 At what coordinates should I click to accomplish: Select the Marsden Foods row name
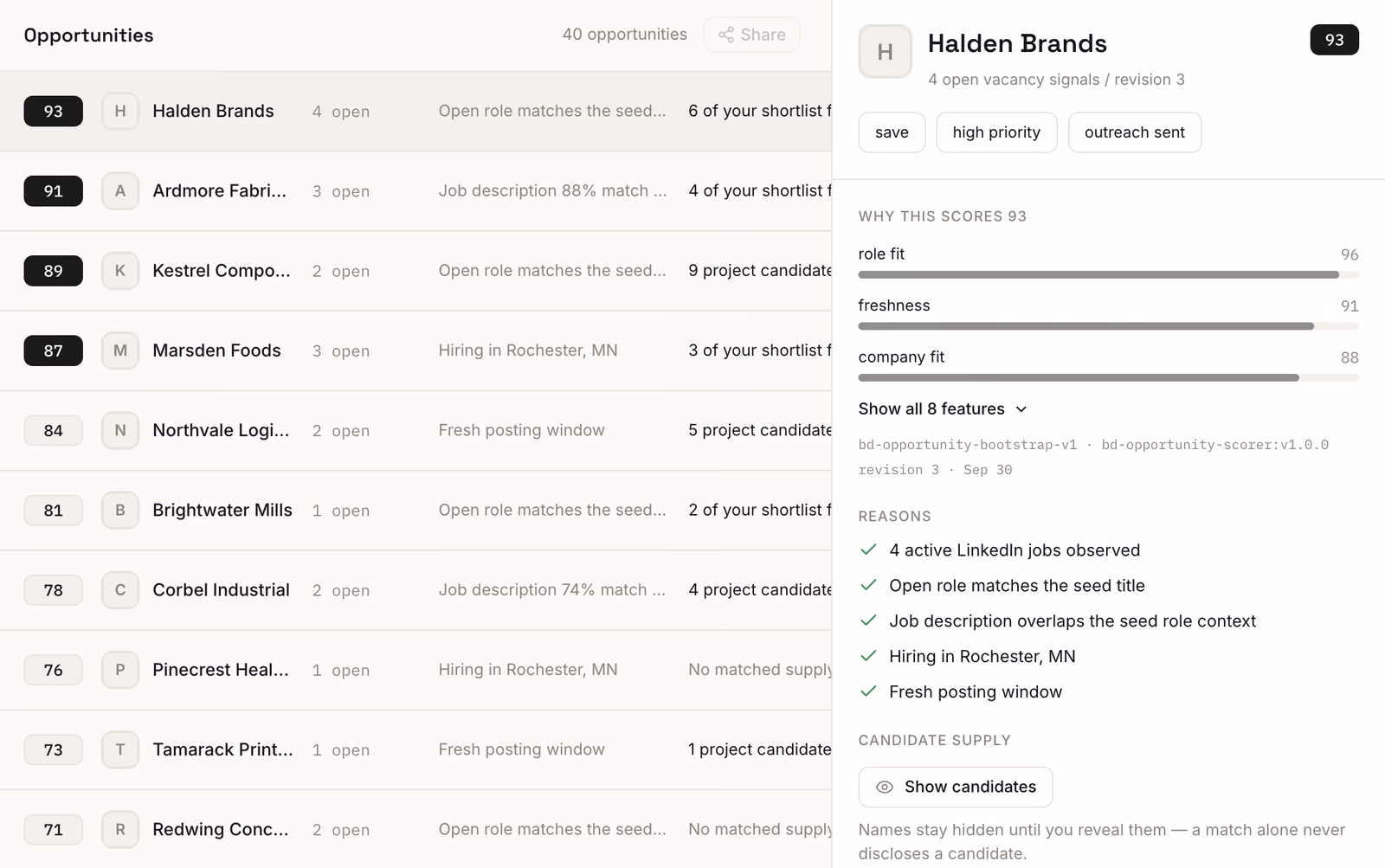(216, 350)
